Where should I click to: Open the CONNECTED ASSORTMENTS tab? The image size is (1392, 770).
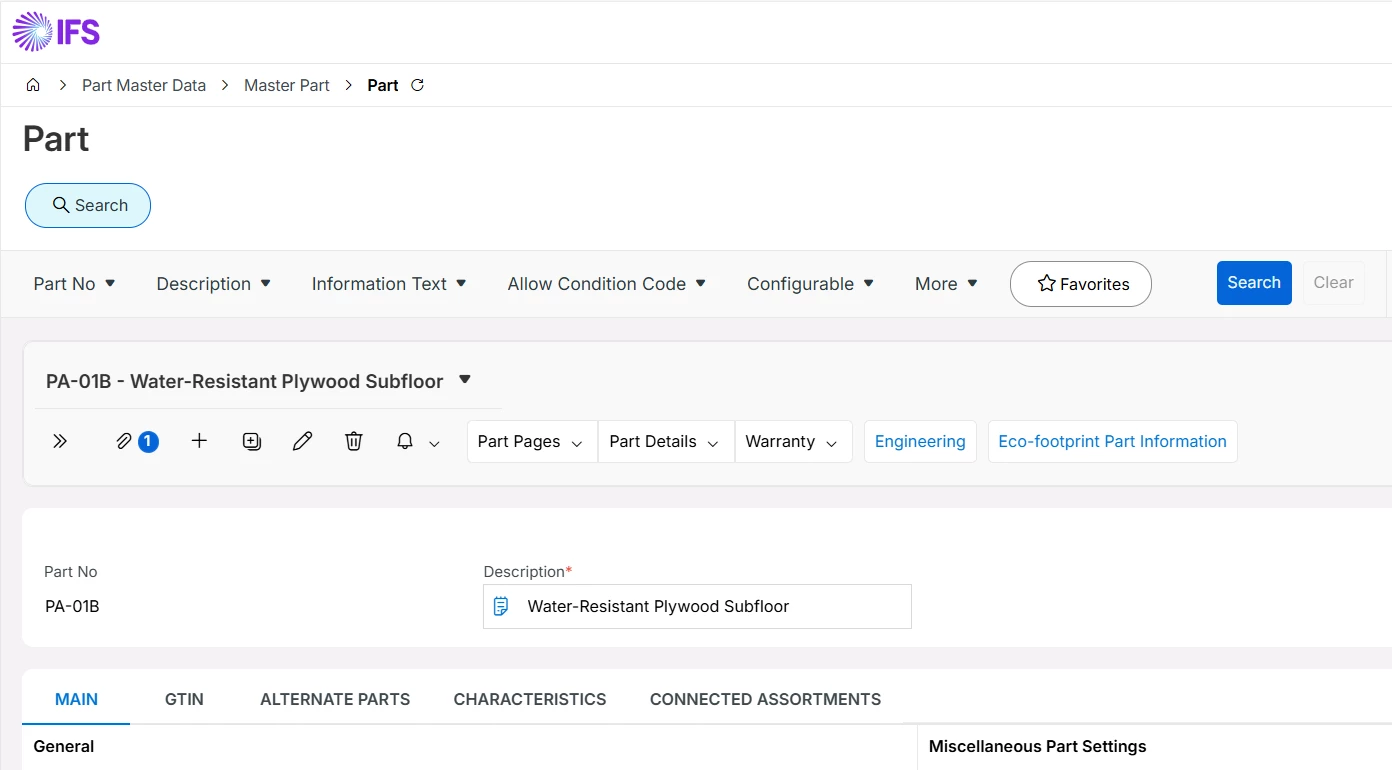tap(765, 699)
